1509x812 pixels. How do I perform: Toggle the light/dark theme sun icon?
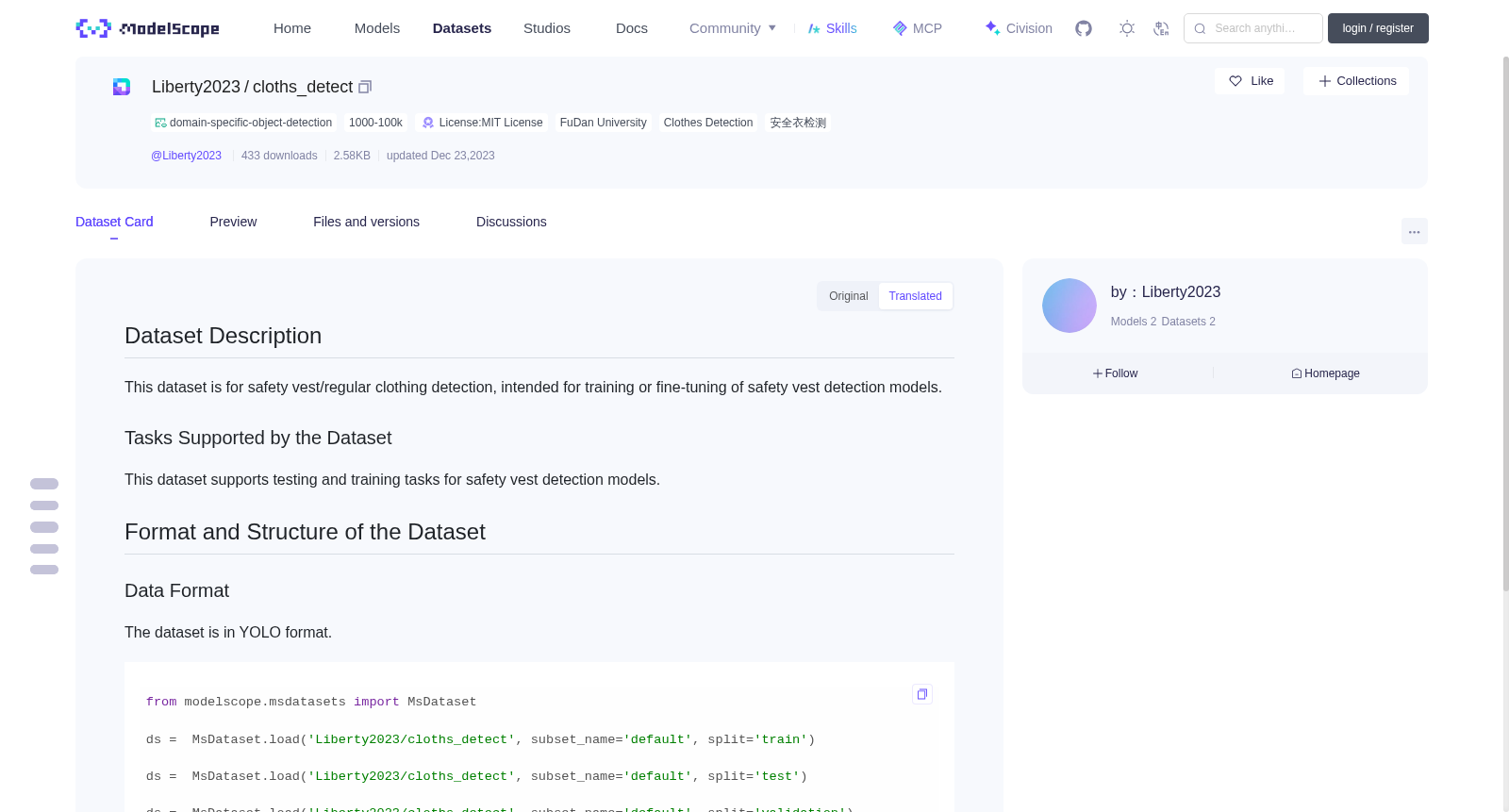click(1126, 28)
